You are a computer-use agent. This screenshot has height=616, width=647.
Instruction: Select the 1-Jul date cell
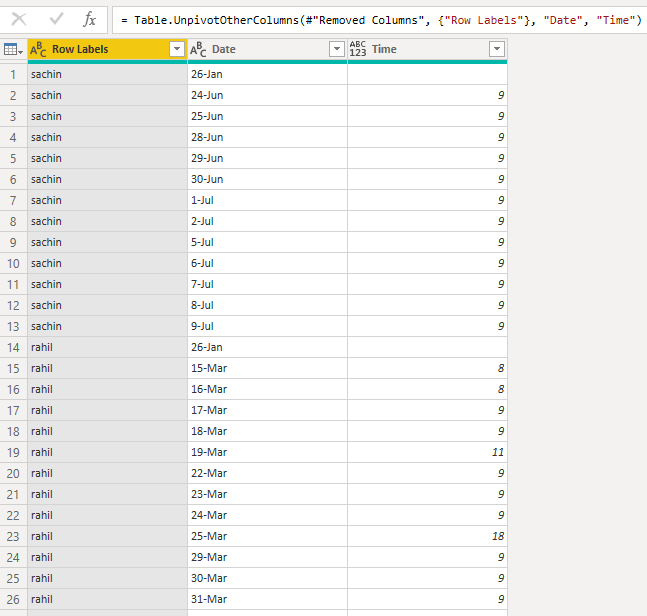267,201
